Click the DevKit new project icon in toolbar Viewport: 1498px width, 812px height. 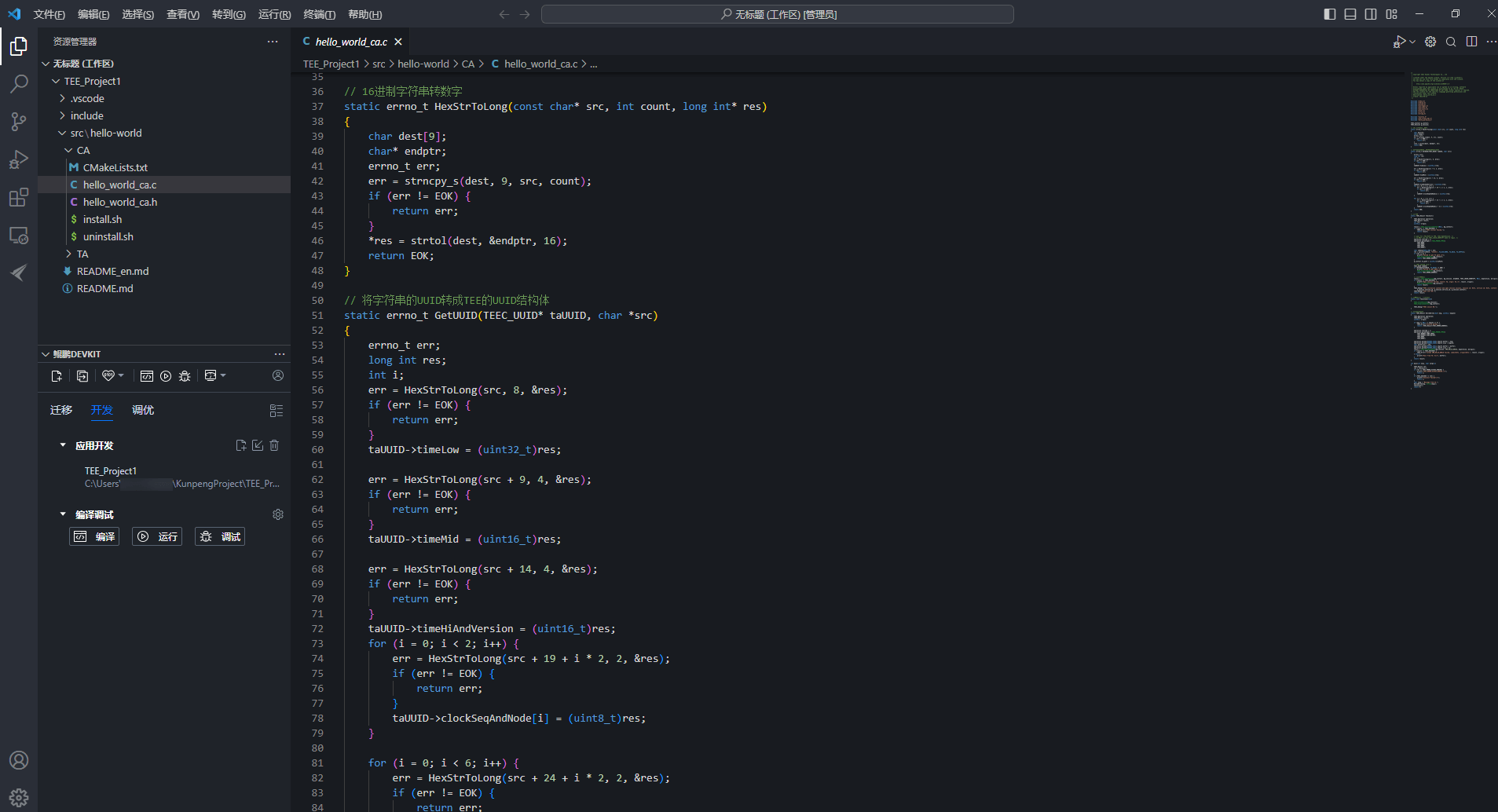point(57,376)
